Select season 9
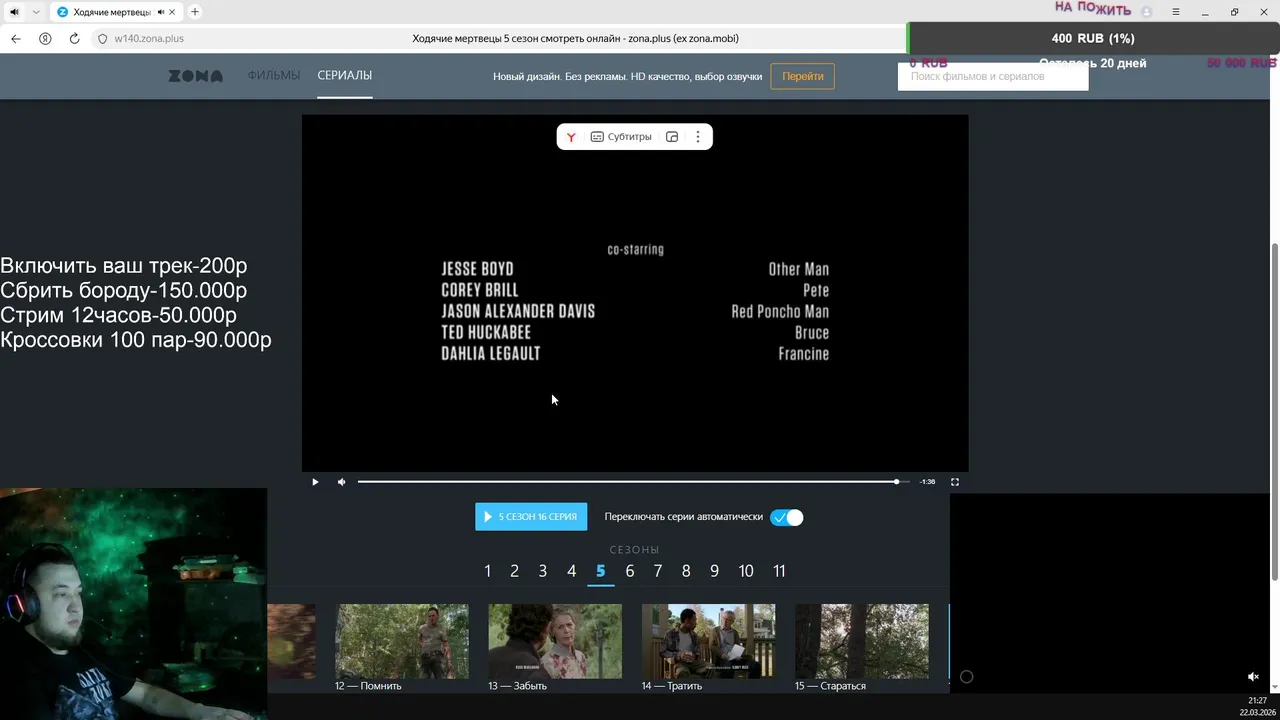 [x=715, y=571]
